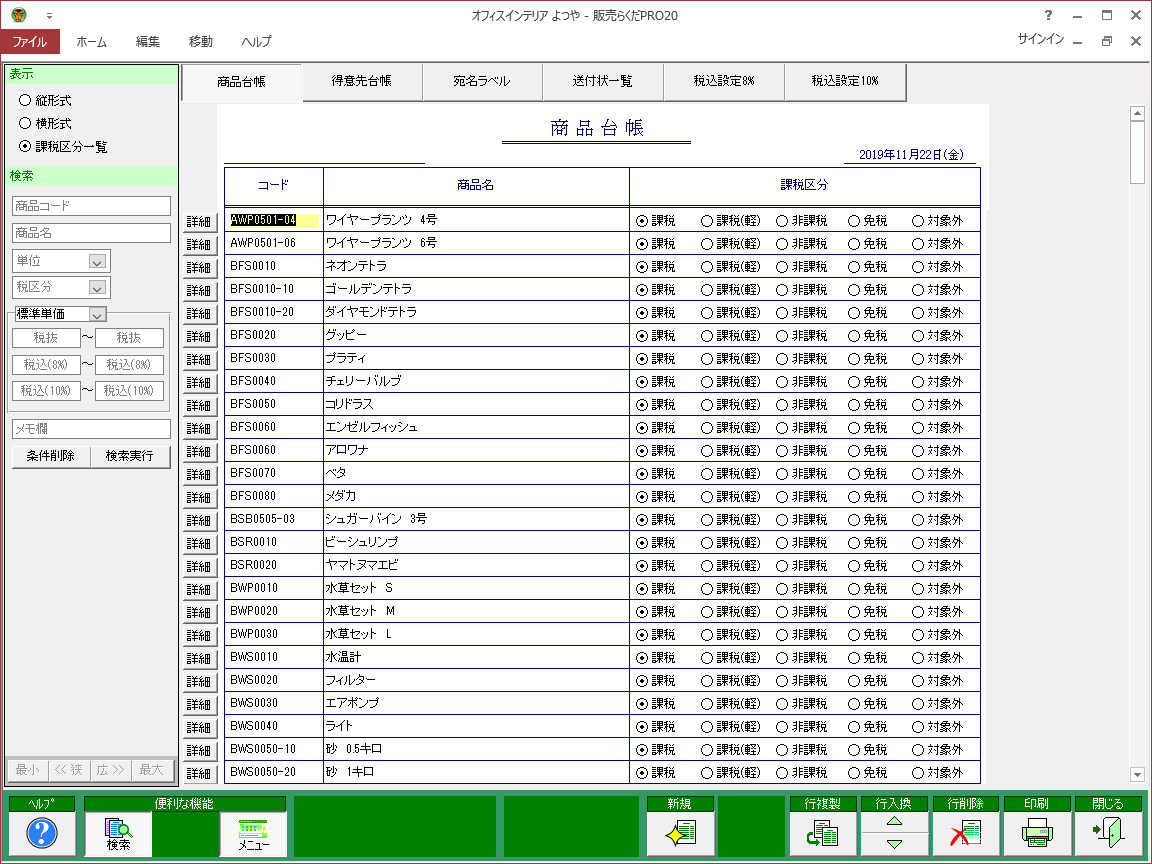This screenshot has height=864, width=1152.
Task: Click the vertical scrollbar up arrow
Action: [x=1137, y=113]
